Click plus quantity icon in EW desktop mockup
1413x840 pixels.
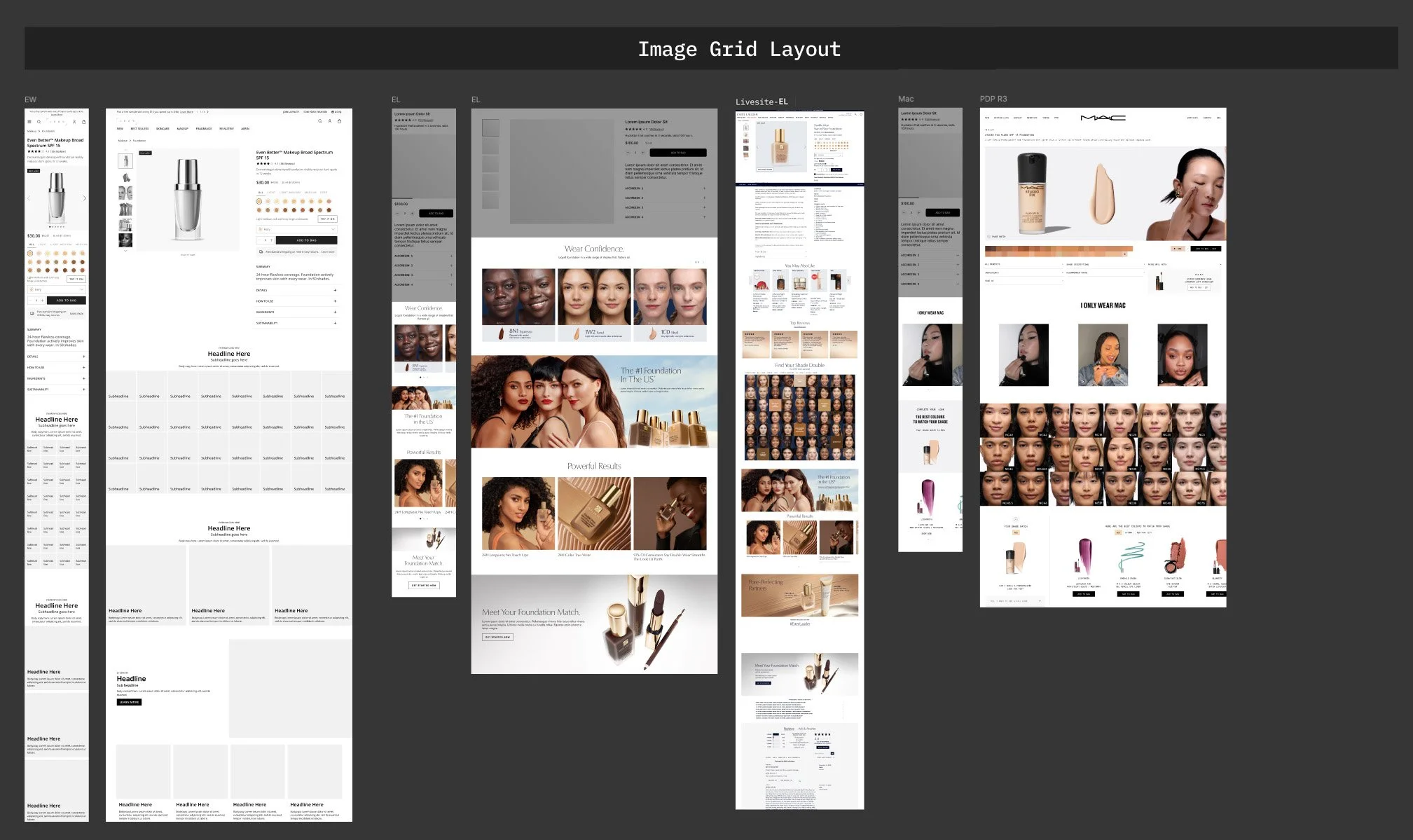pyautogui.click(x=271, y=240)
